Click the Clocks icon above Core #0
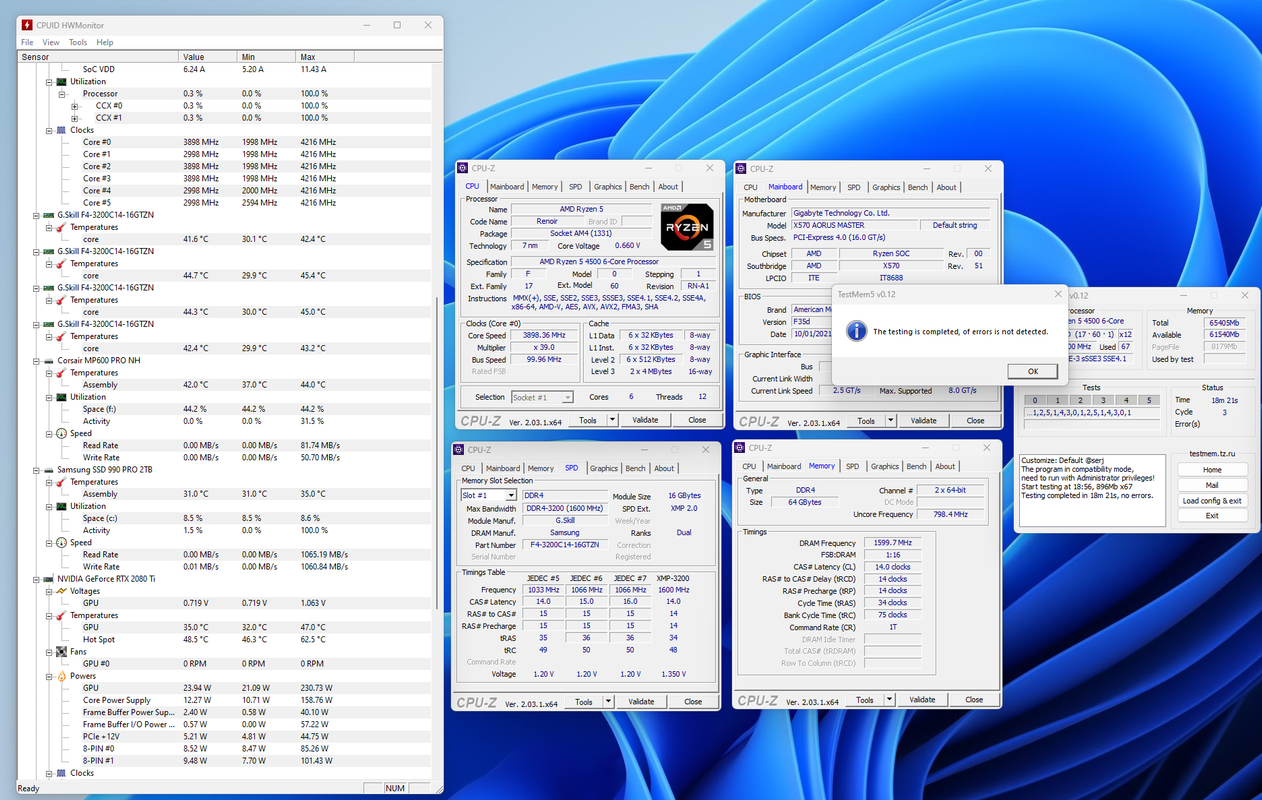Viewport: 1262px width, 800px height. click(62, 130)
